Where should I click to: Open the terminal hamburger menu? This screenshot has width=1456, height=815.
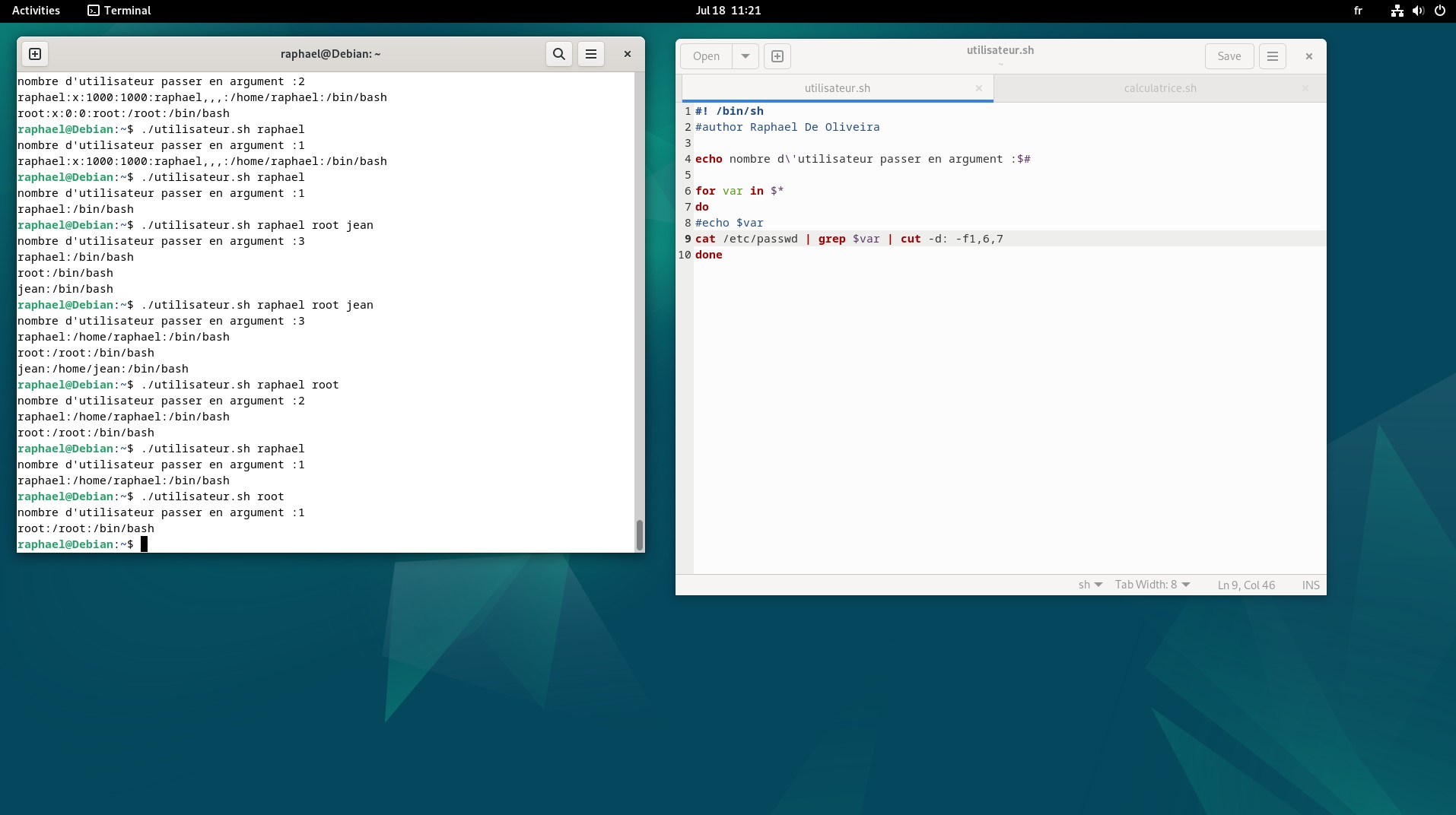[591, 54]
